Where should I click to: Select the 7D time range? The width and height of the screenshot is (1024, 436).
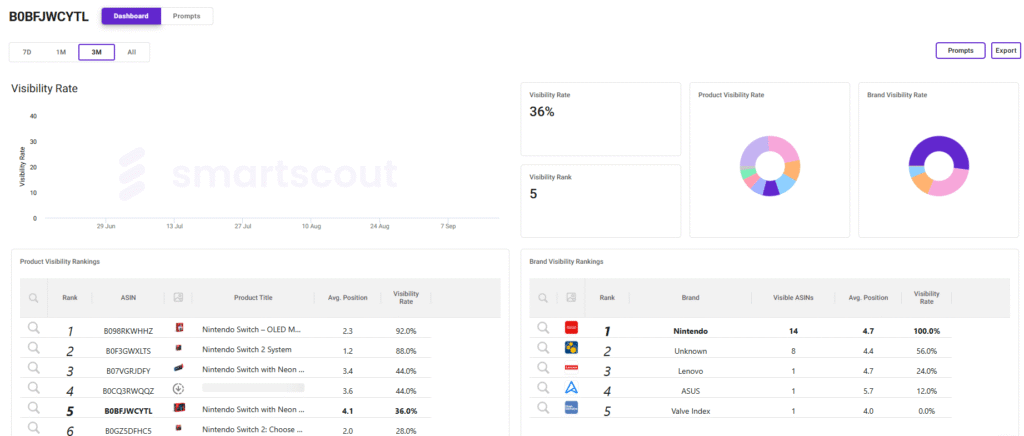pos(27,52)
